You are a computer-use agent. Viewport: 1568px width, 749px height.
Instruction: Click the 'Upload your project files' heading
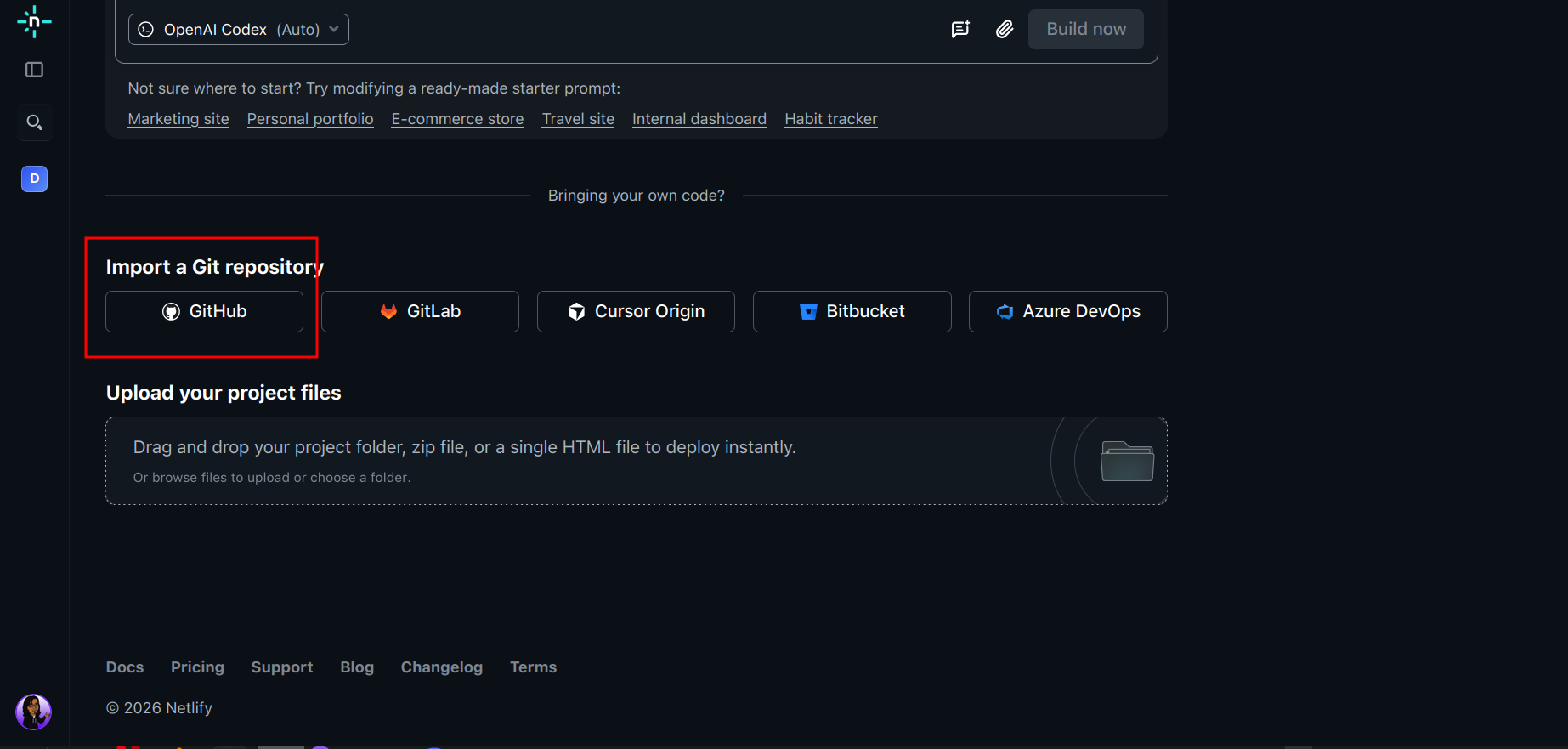[224, 393]
